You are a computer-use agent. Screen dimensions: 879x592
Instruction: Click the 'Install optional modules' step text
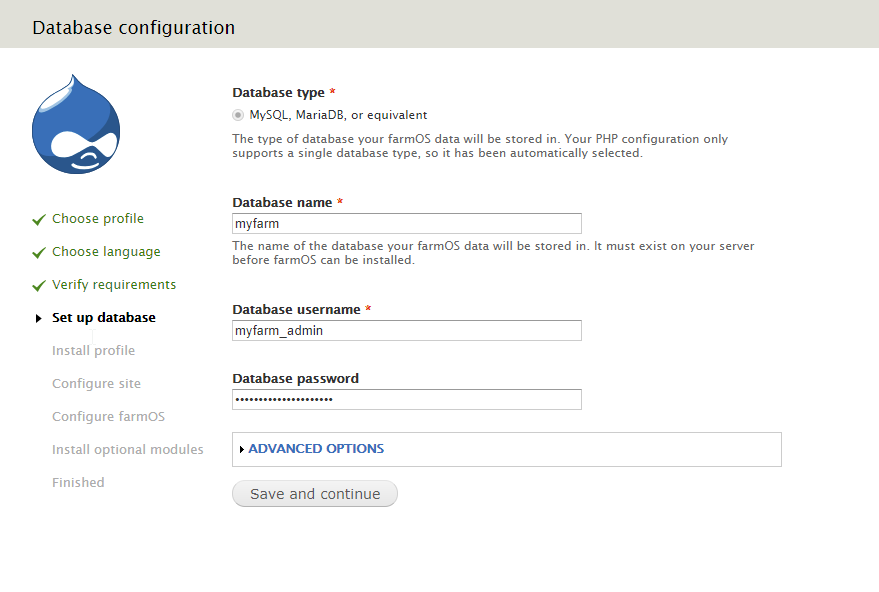point(128,450)
